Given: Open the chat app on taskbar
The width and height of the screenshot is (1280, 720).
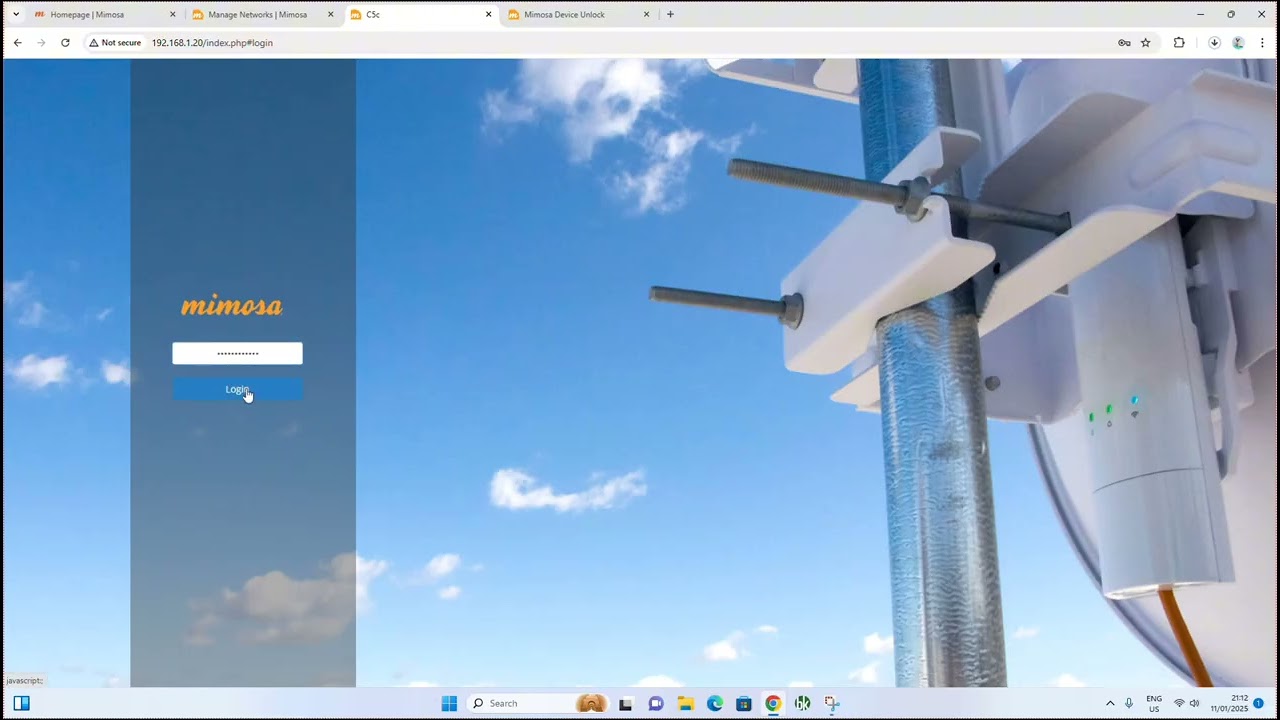Looking at the screenshot, I should tap(656, 703).
